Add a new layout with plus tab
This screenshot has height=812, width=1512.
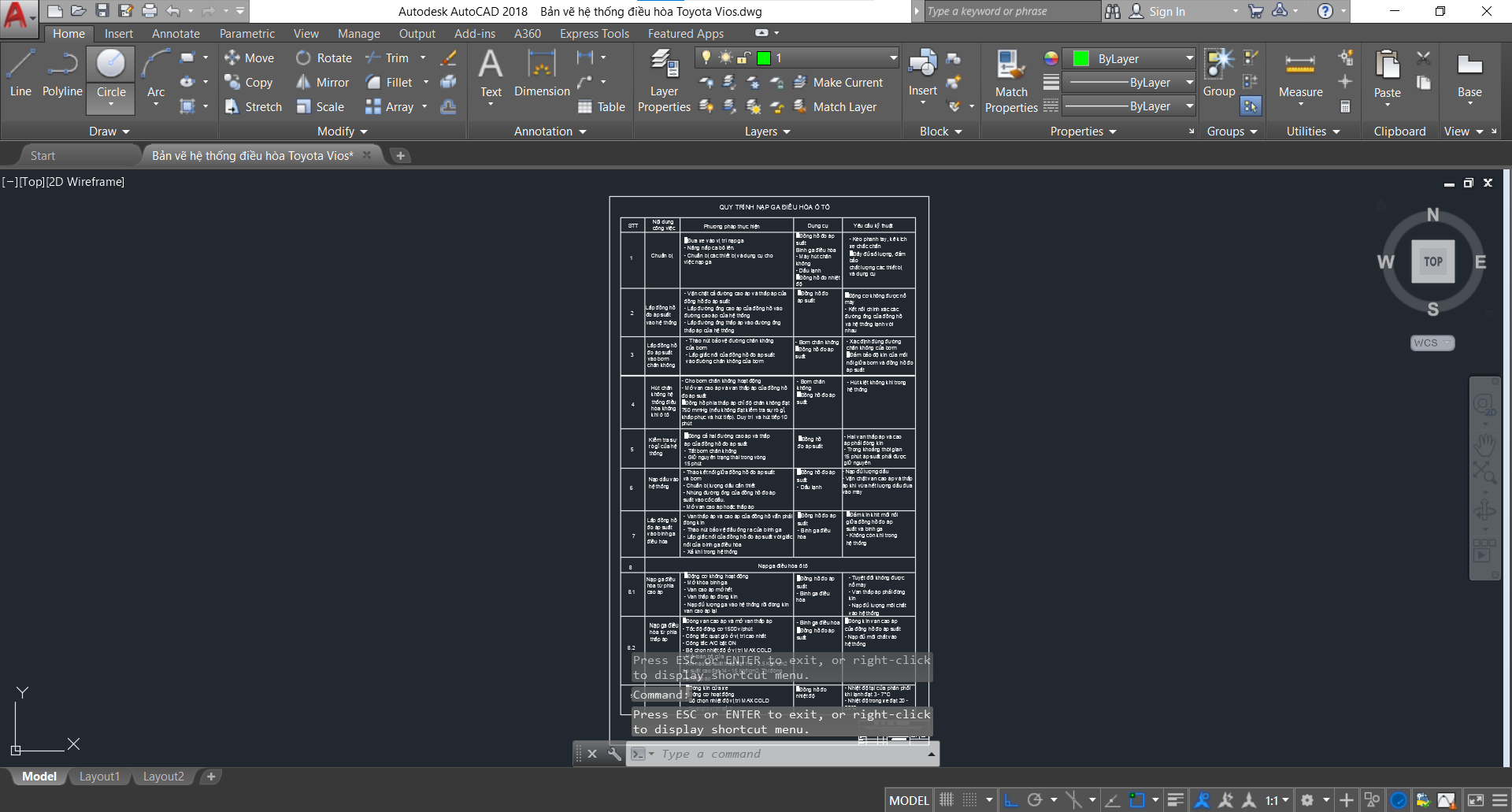210,777
